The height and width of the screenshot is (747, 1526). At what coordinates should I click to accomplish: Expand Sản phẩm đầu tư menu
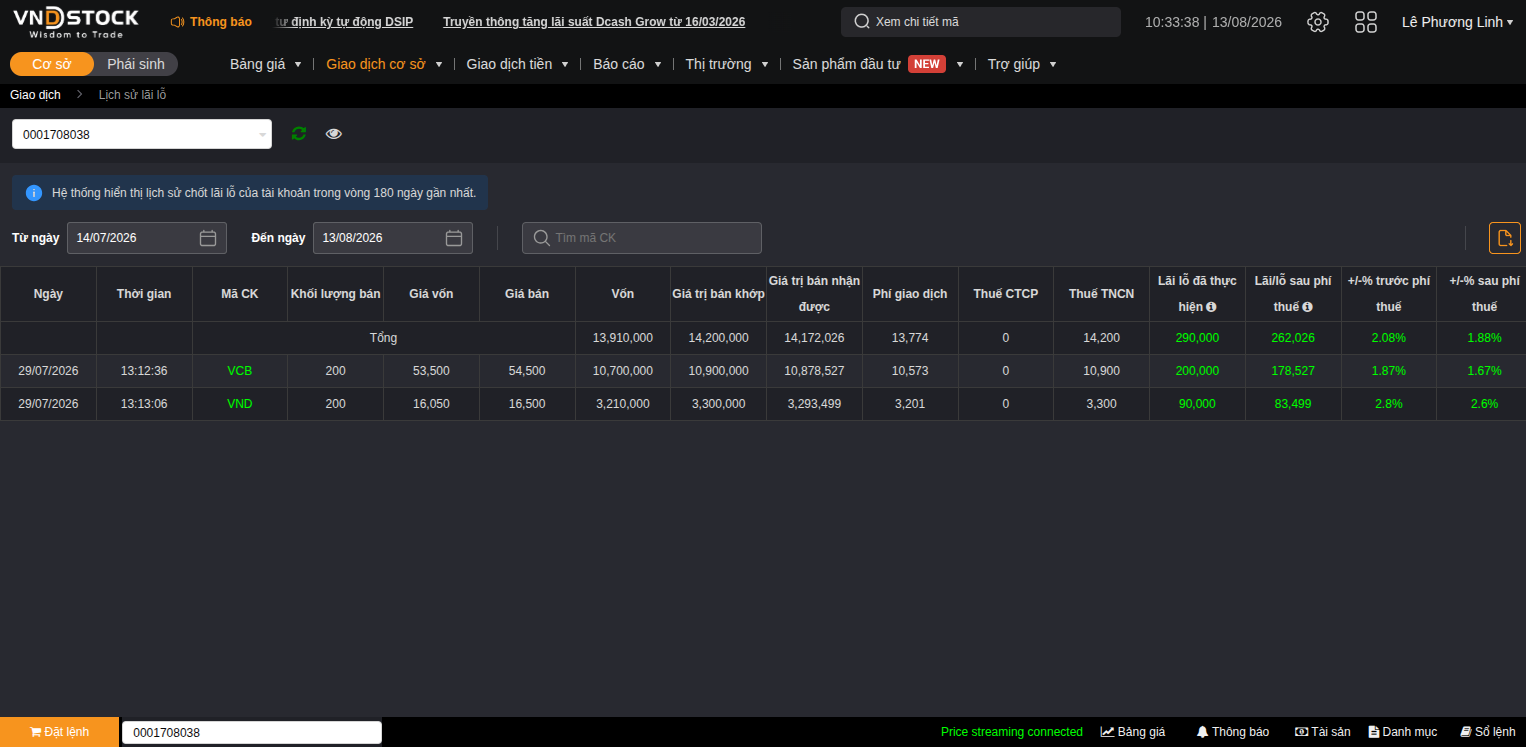tap(878, 64)
